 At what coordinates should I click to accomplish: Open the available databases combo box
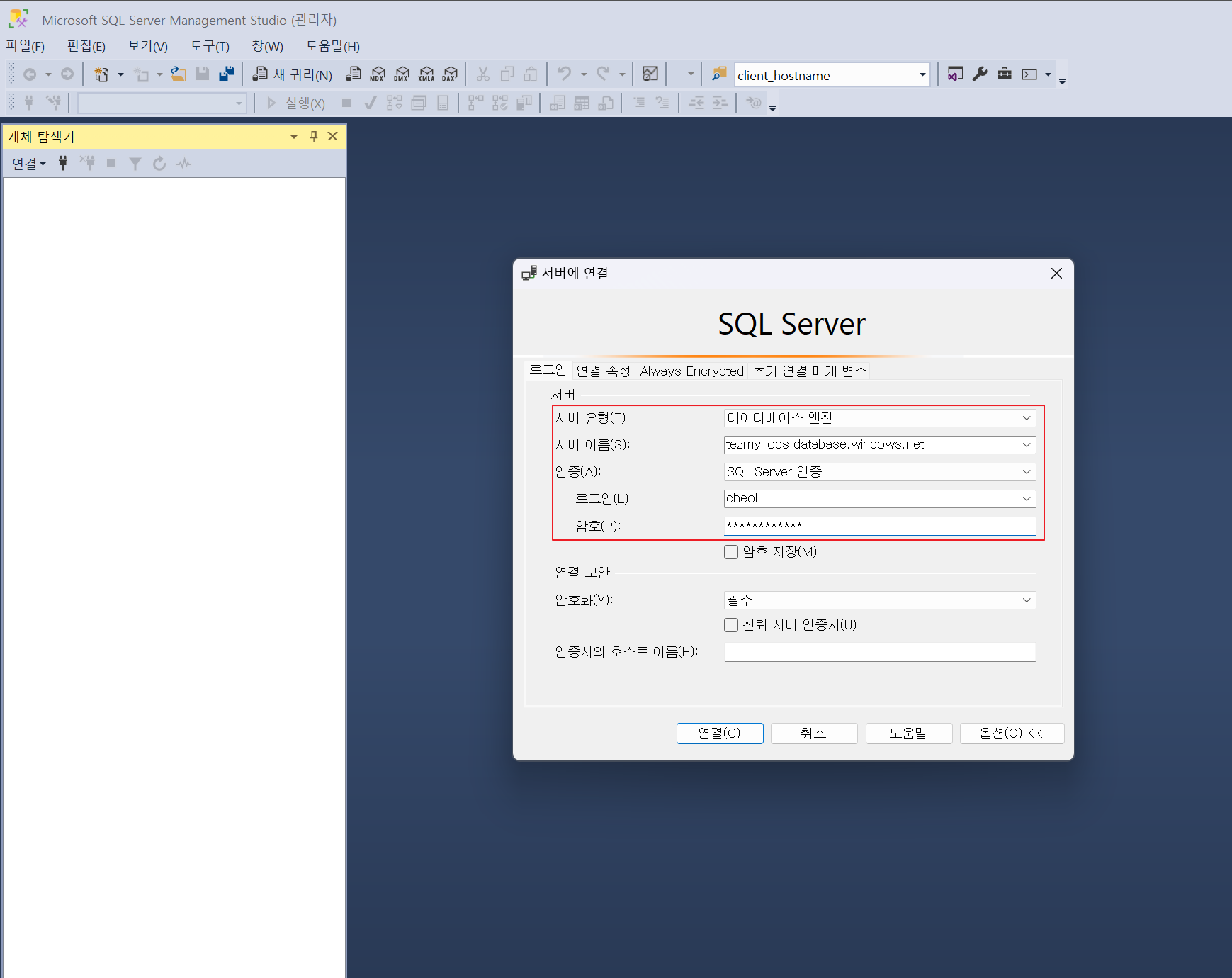(x=162, y=103)
